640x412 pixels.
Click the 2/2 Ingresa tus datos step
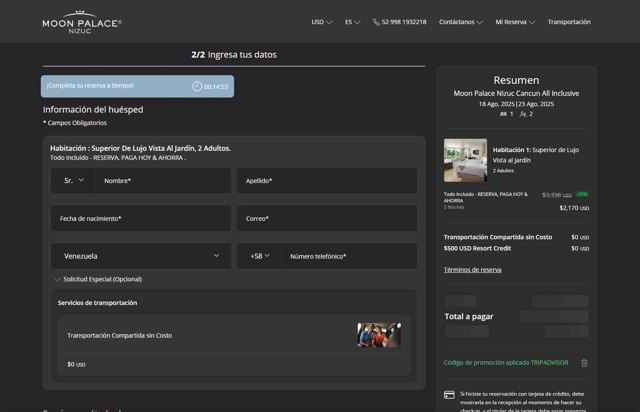point(234,55)
